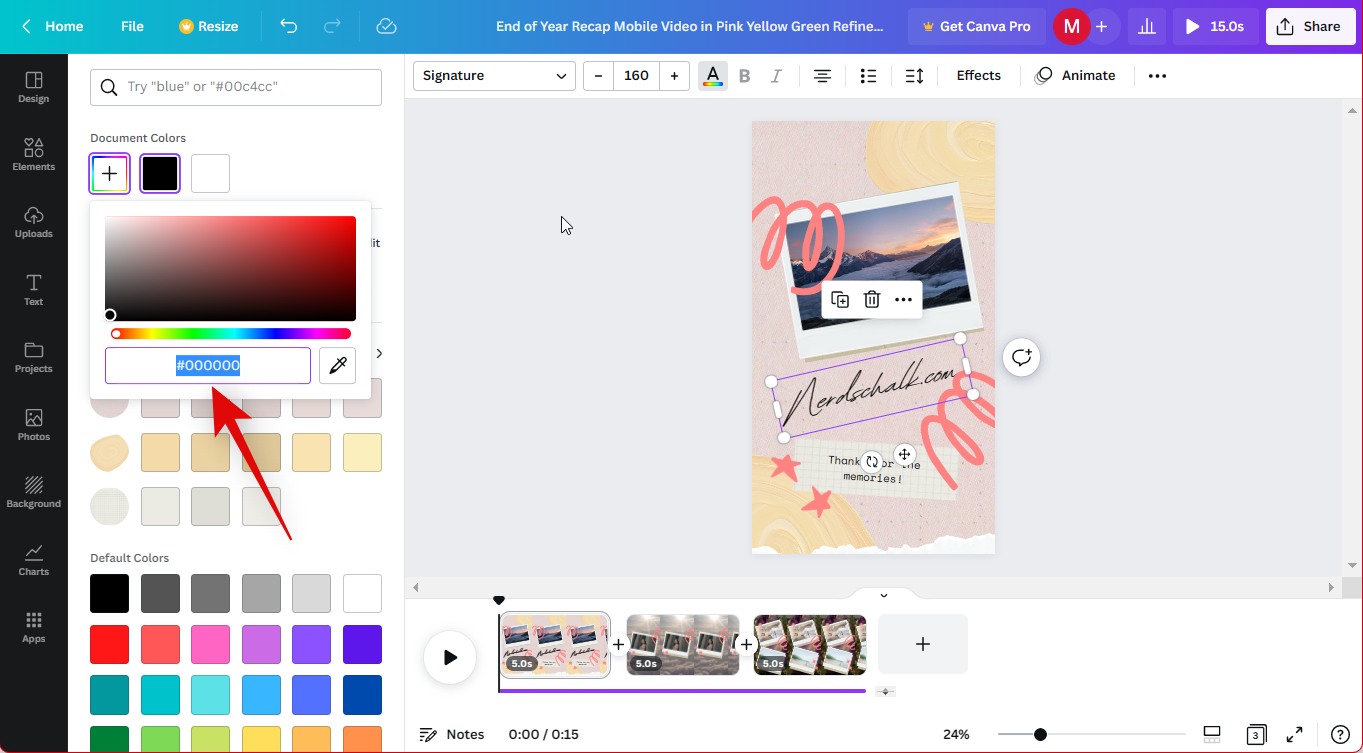Image resolution: width=1363 pixels, height=753 pixels.
Task: Go back using the Home button
Action: (x=52, y=26)
